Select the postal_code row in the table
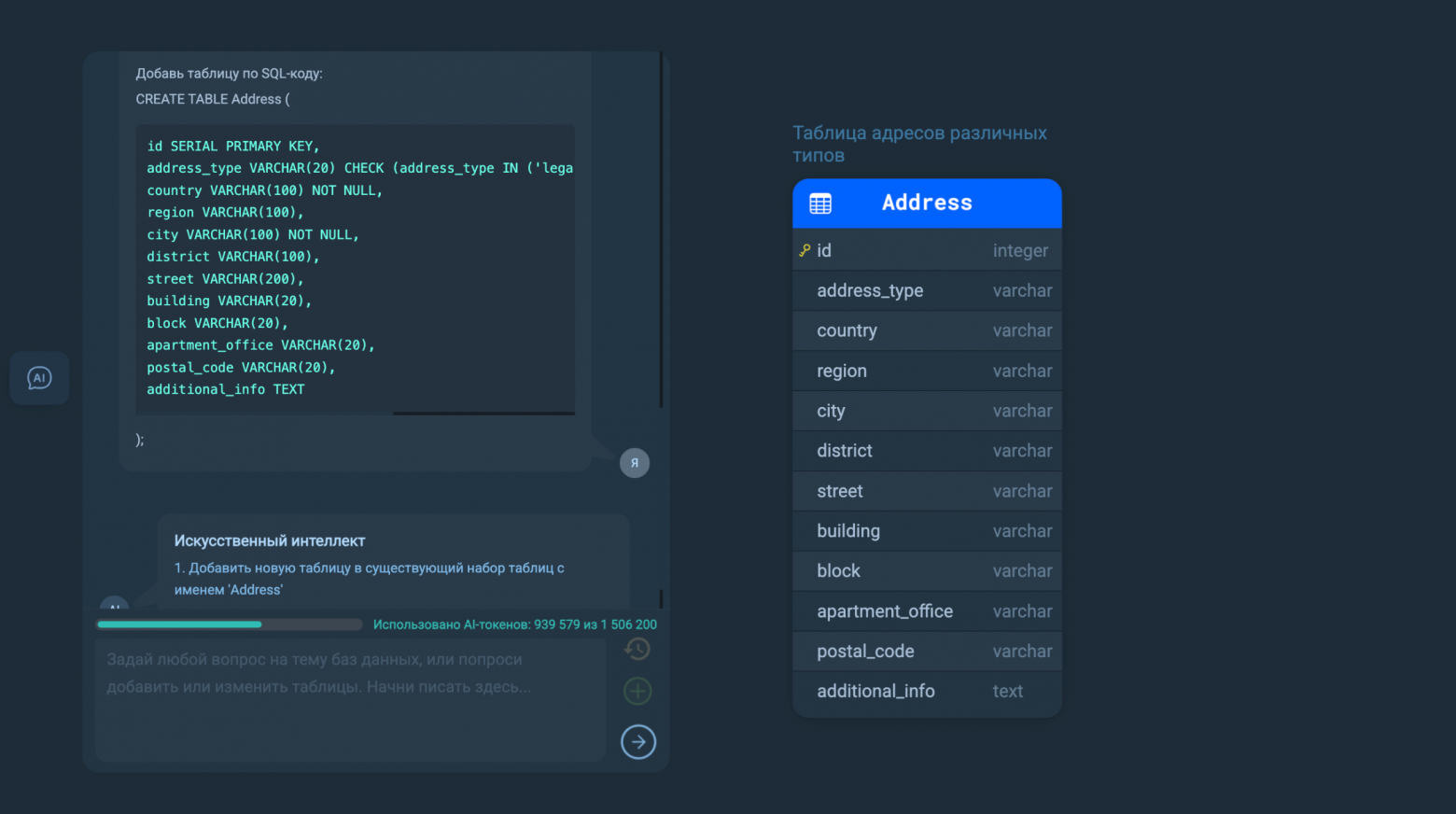Viewport: 1456px width, 814px height. 927,651
